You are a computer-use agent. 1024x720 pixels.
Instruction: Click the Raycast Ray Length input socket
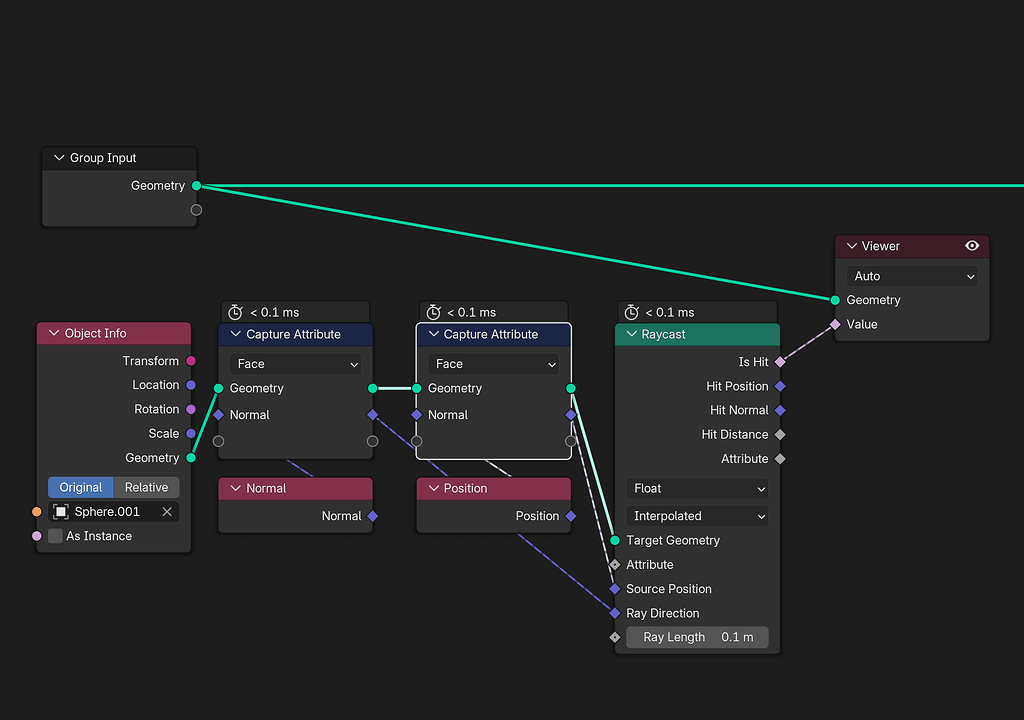pyautogui.click(x=615, y=637)
